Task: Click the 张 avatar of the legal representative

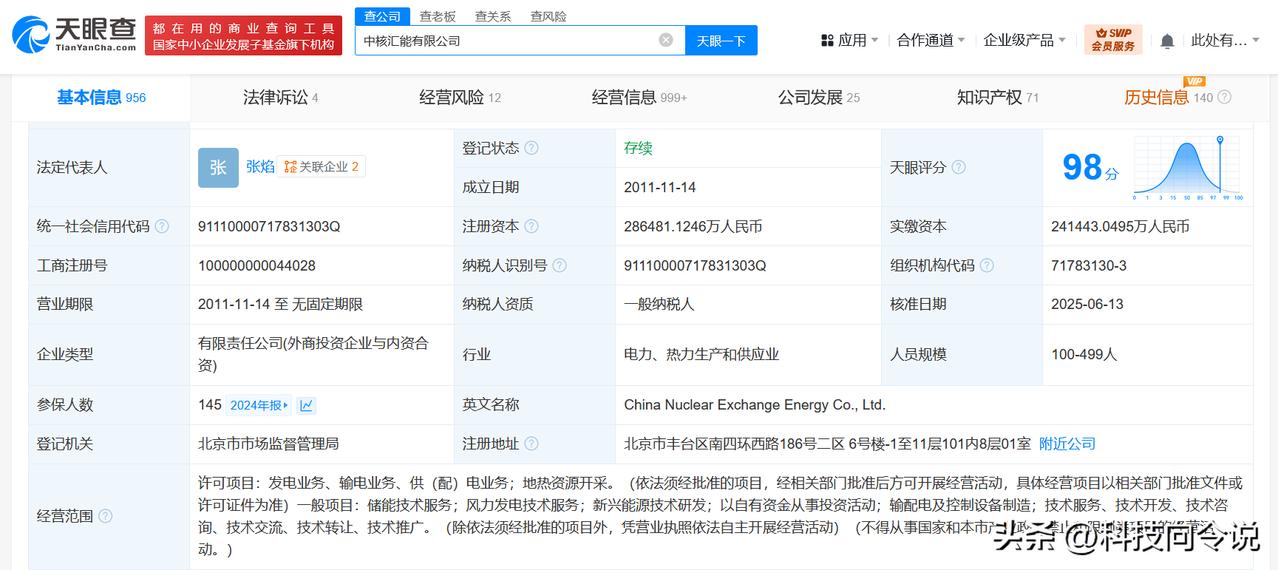Action: 218,167
